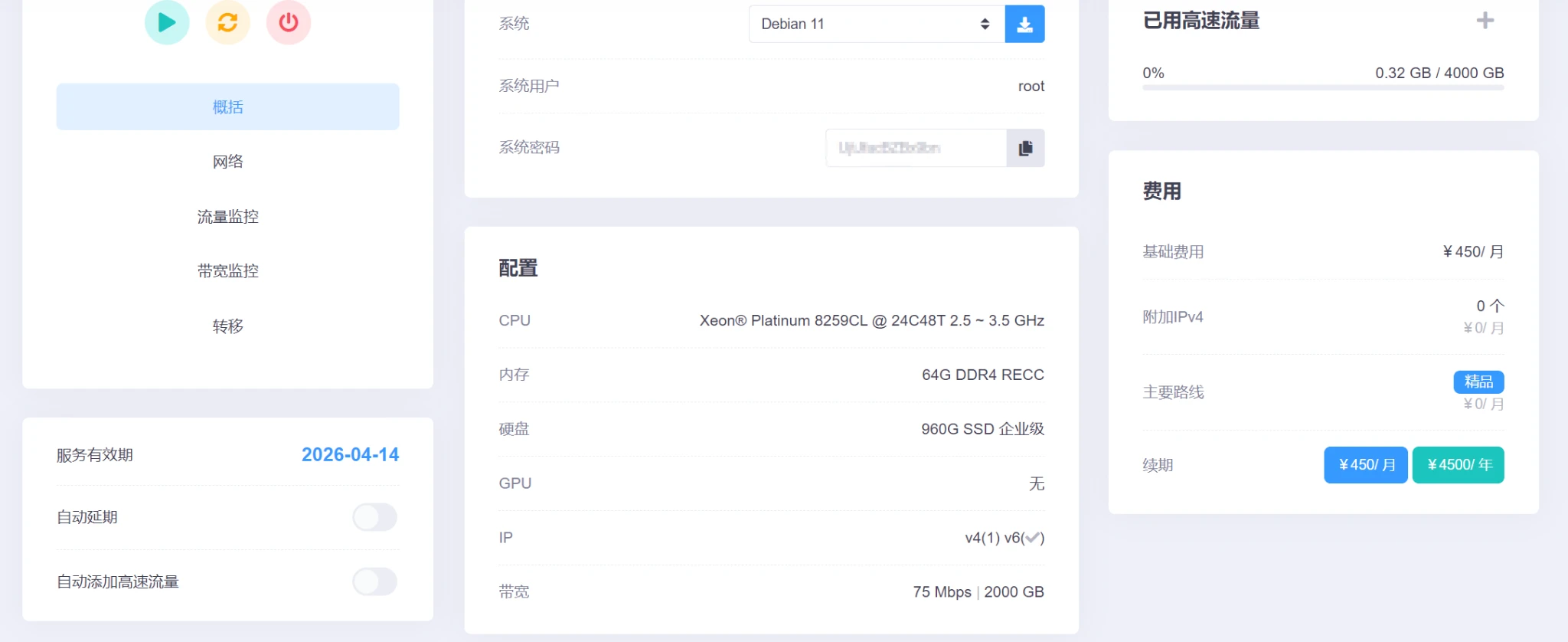
Task: Click the 已用高速流量 heading
Action: 1201,21
